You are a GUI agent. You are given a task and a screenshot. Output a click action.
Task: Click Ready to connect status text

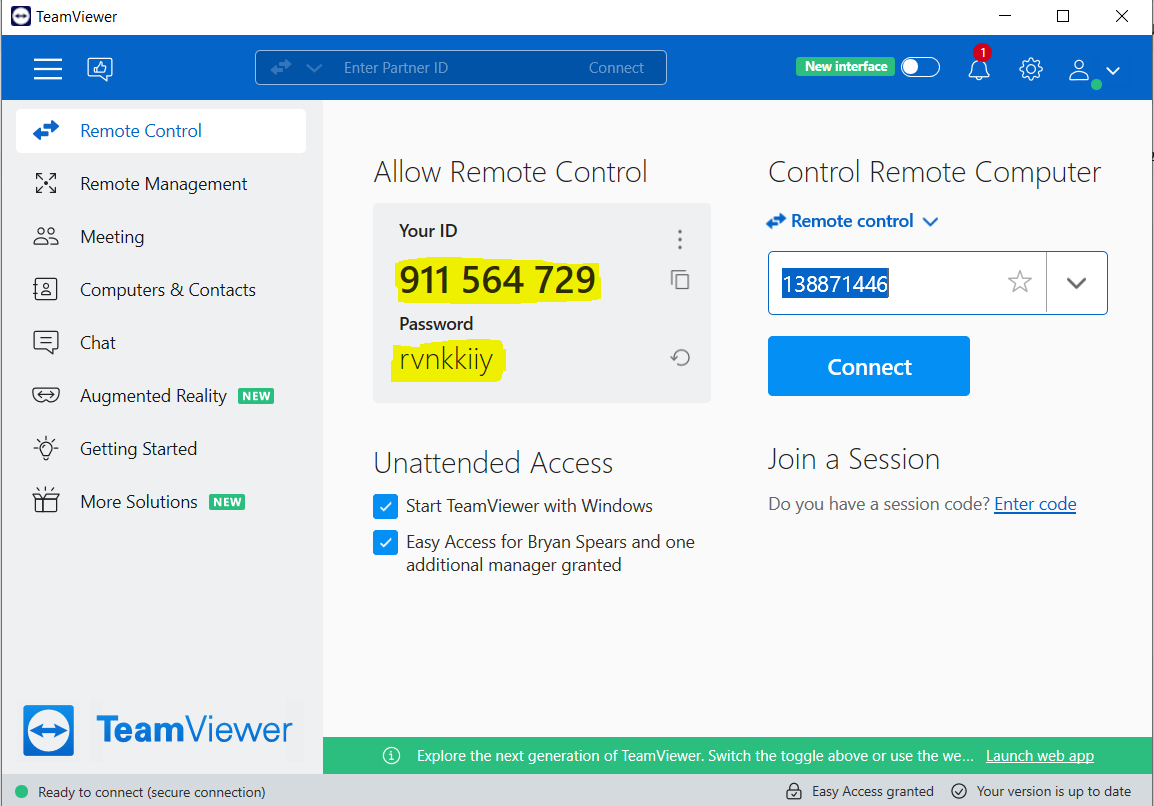[152, 792]
